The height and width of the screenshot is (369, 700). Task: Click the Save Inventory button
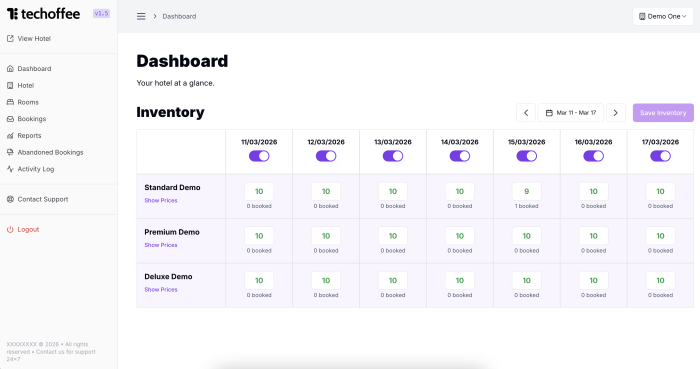663,113
